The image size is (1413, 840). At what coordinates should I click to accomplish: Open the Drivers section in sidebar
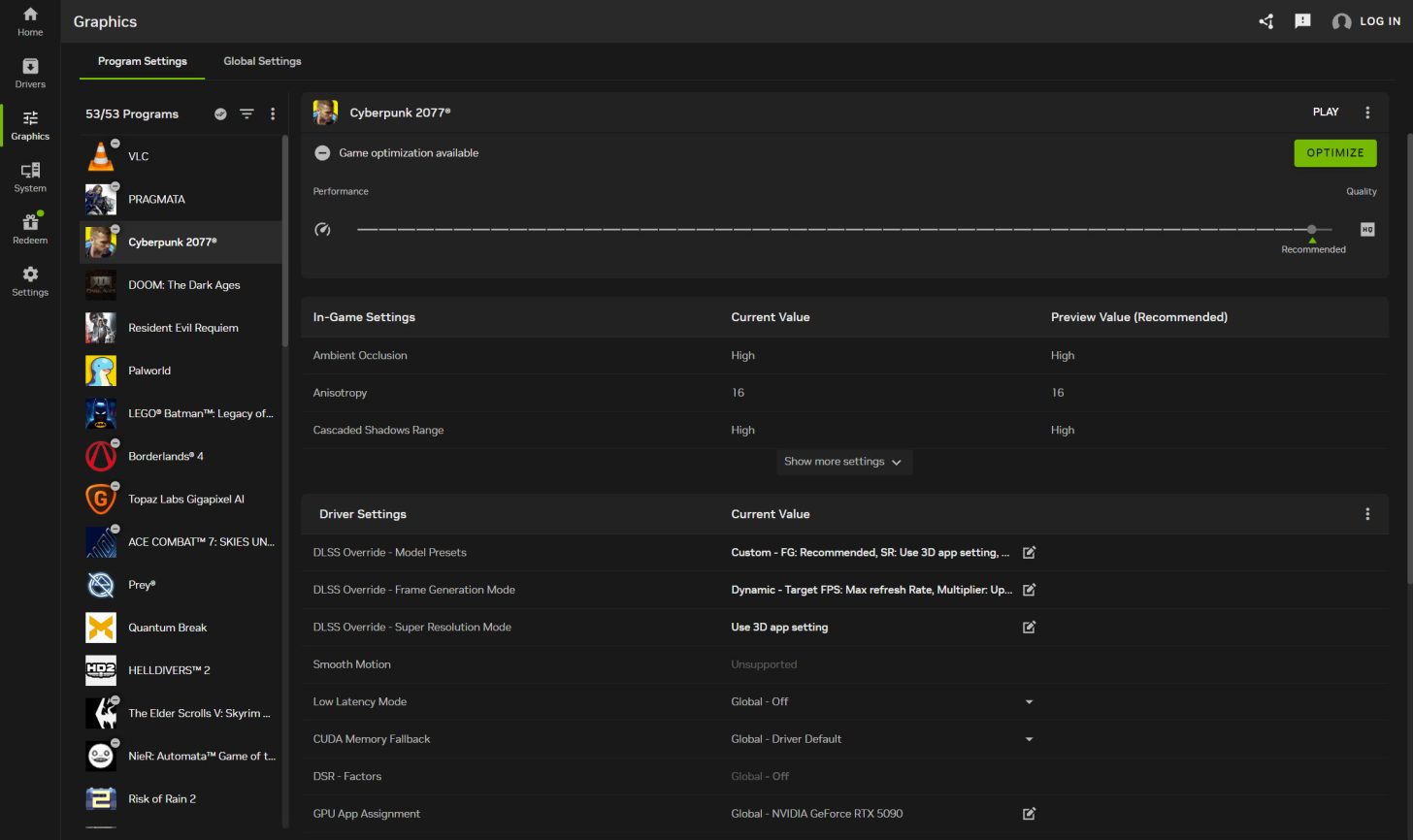[30, 73]
